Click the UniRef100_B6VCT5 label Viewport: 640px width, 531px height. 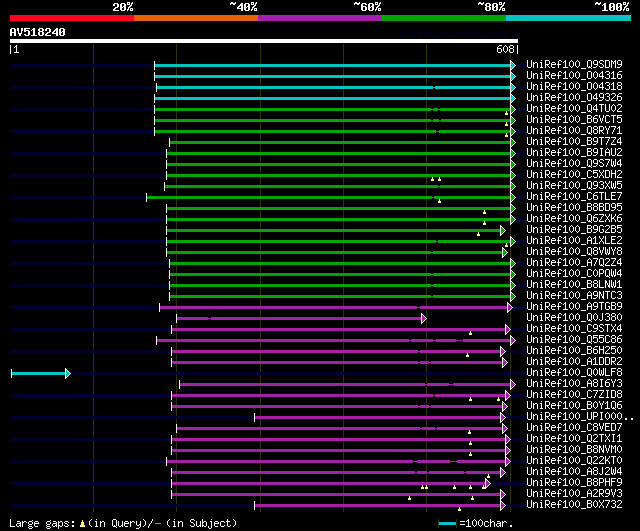(574, 120)
